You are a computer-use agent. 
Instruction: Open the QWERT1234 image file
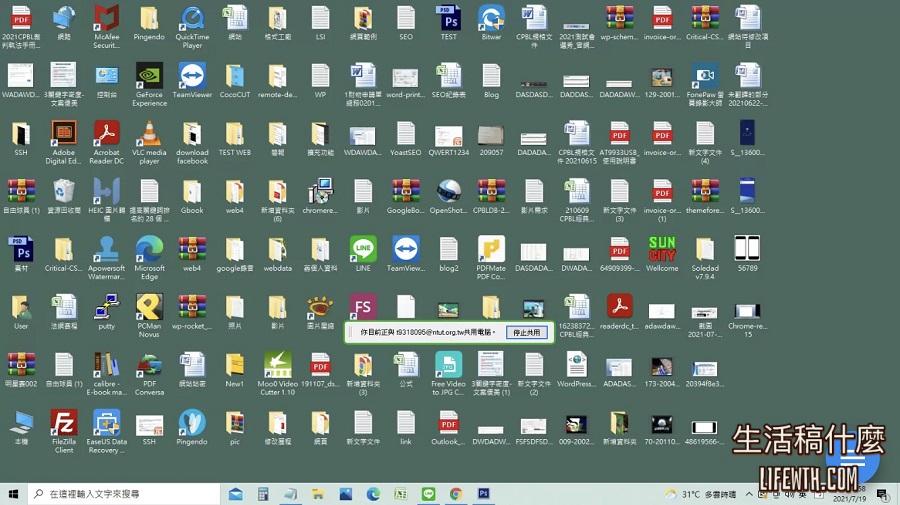pos(449,138)
